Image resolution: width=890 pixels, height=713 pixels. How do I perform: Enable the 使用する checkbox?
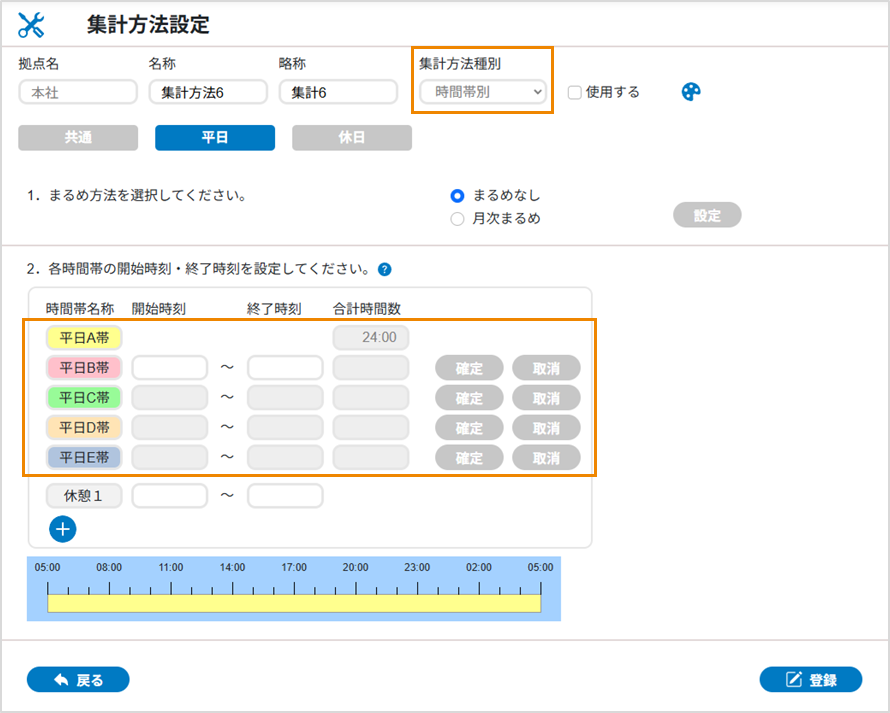(x=573, y=91)
